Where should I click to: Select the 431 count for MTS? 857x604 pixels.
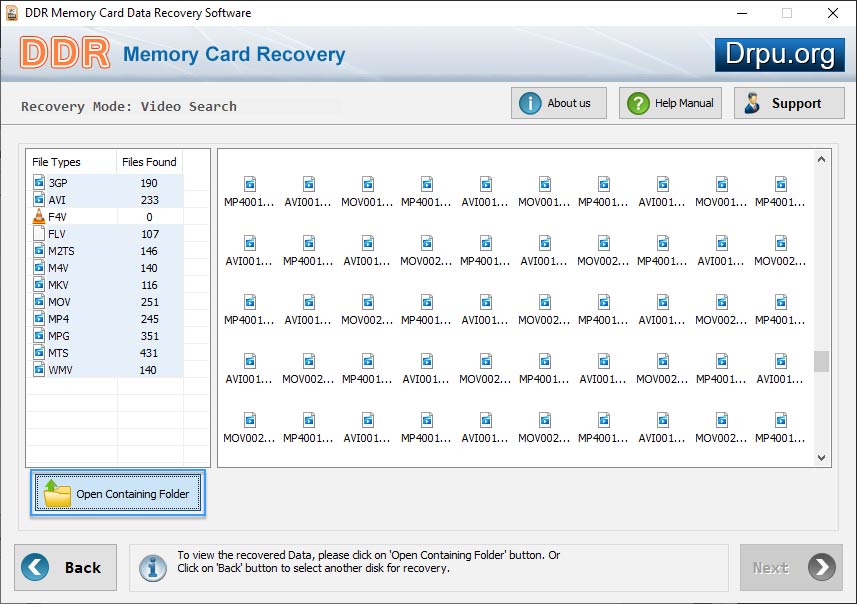[x=149, y=352]
